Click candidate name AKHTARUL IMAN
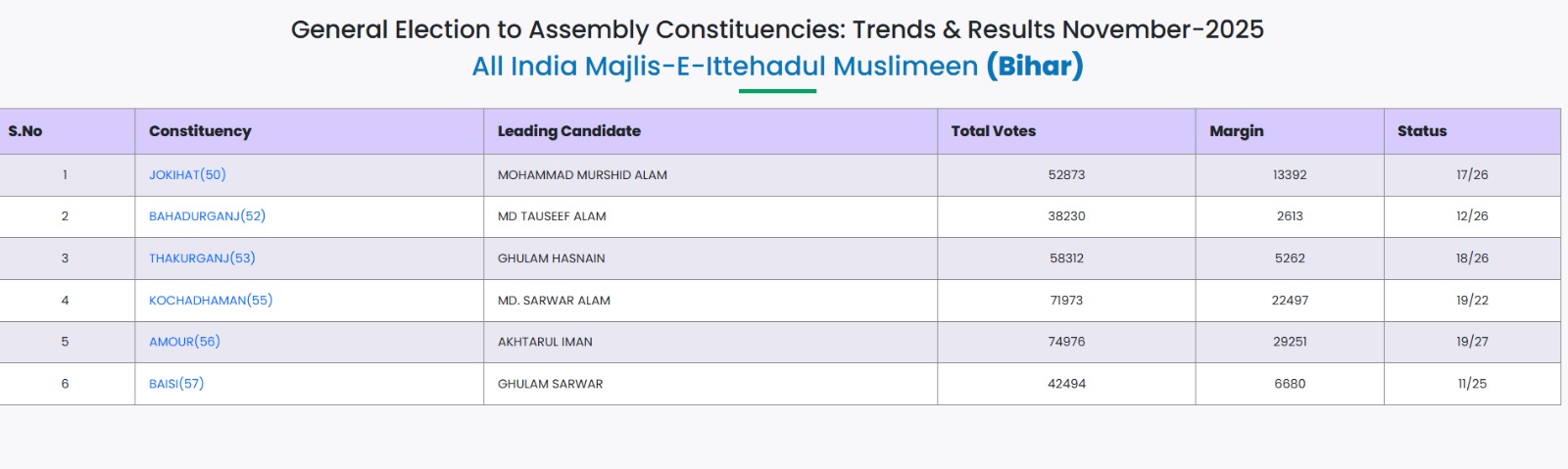The height and width of the screenshot is (469, 1568). tap(545, 342)
